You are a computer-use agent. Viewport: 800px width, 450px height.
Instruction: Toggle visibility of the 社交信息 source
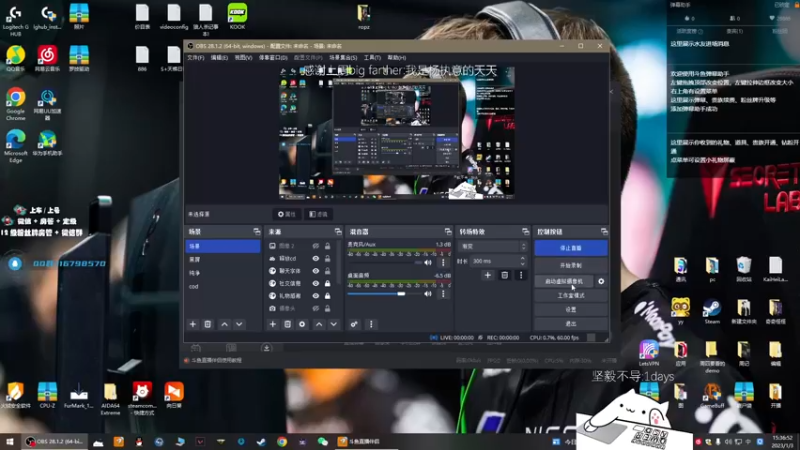(x=316, y=283)
